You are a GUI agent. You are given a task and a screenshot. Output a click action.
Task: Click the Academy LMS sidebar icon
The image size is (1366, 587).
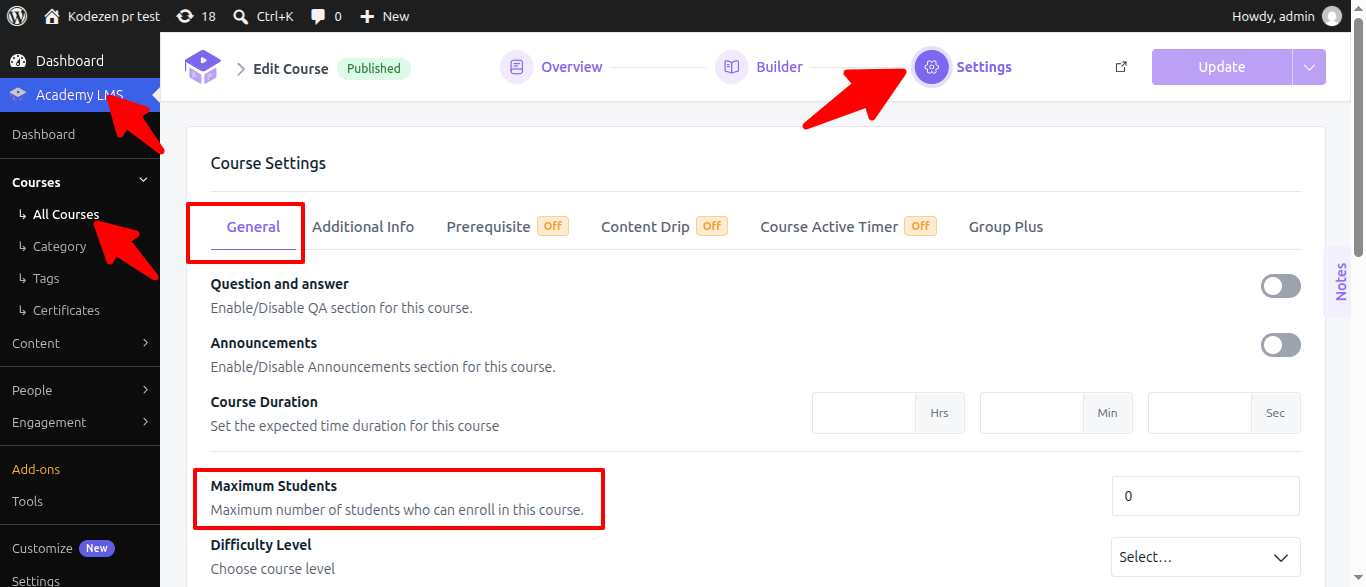click(18, 95)
